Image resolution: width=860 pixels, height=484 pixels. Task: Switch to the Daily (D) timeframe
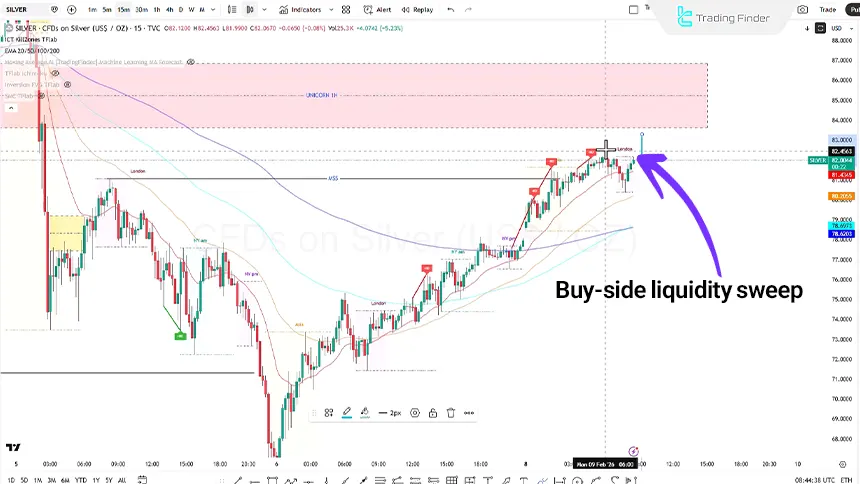point(181,9)
